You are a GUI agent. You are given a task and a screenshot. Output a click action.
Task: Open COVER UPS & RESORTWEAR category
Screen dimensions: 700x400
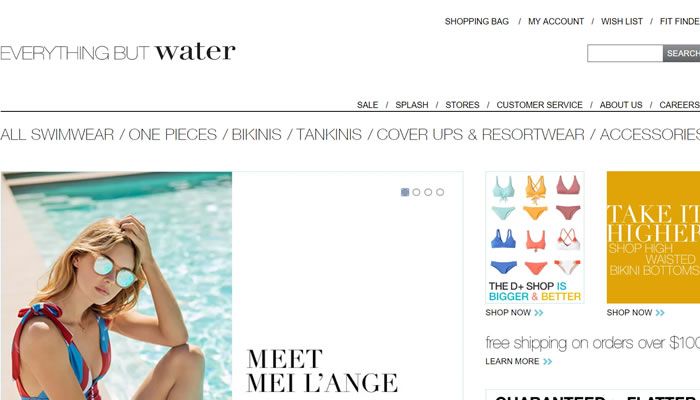[x=480, y=134]
